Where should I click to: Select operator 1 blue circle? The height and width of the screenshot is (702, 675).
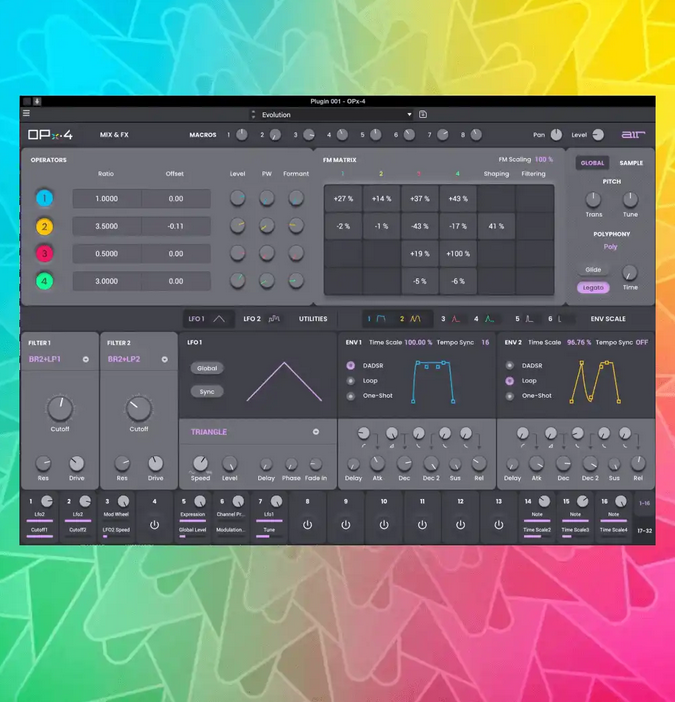pos(44,198)
